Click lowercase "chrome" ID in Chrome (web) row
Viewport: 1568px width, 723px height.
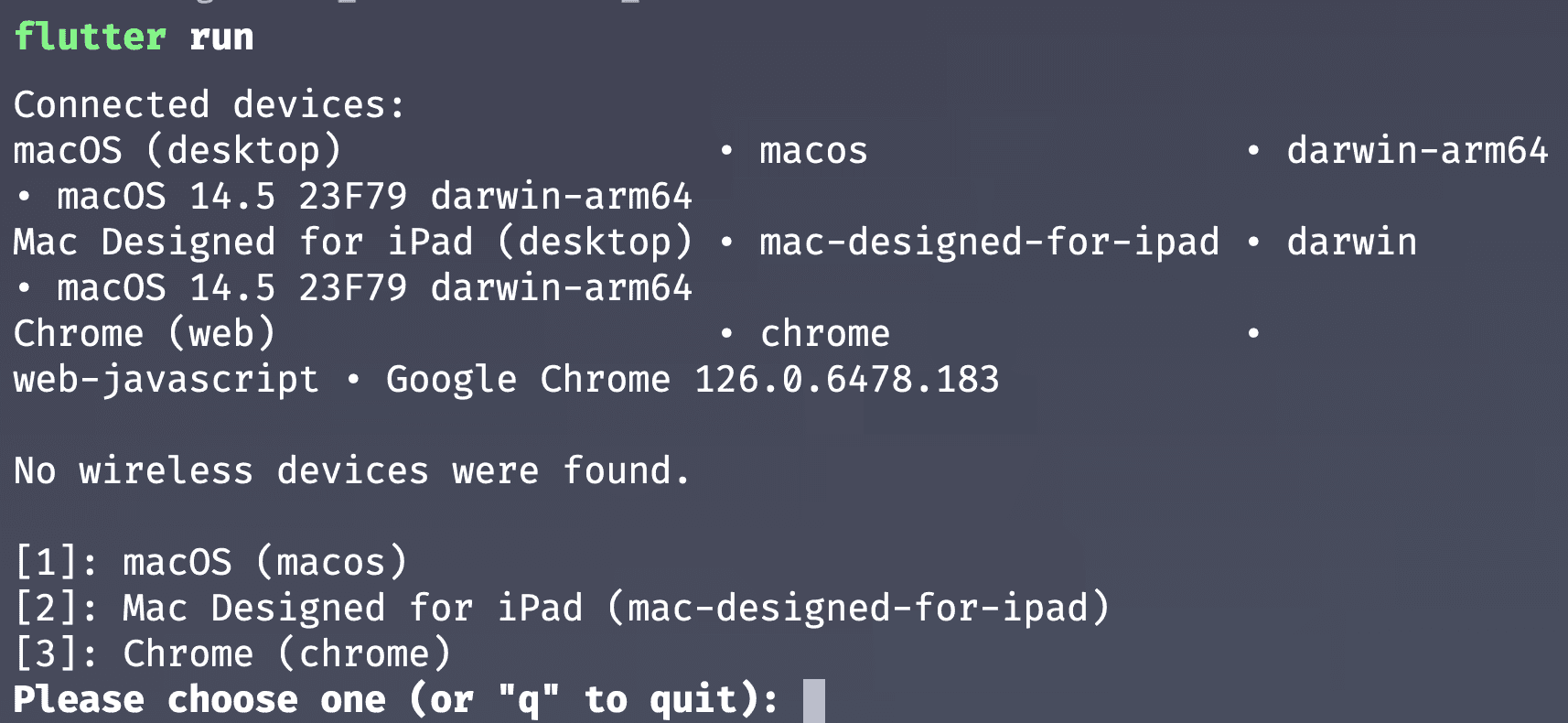click(824, 334)
